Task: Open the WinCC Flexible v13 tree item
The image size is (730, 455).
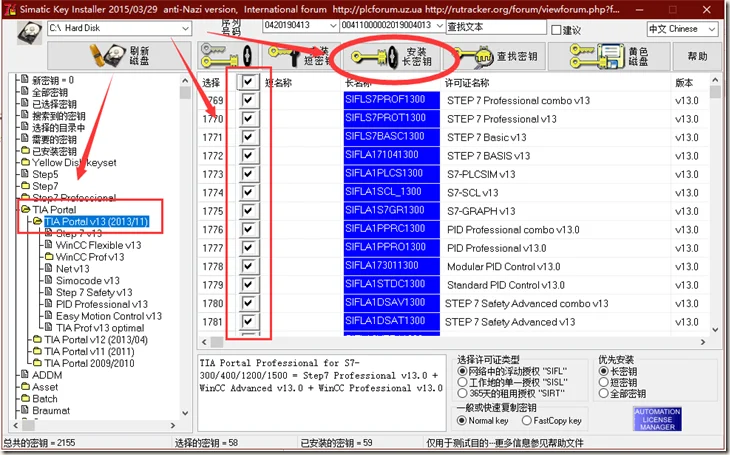Action: 98,245
